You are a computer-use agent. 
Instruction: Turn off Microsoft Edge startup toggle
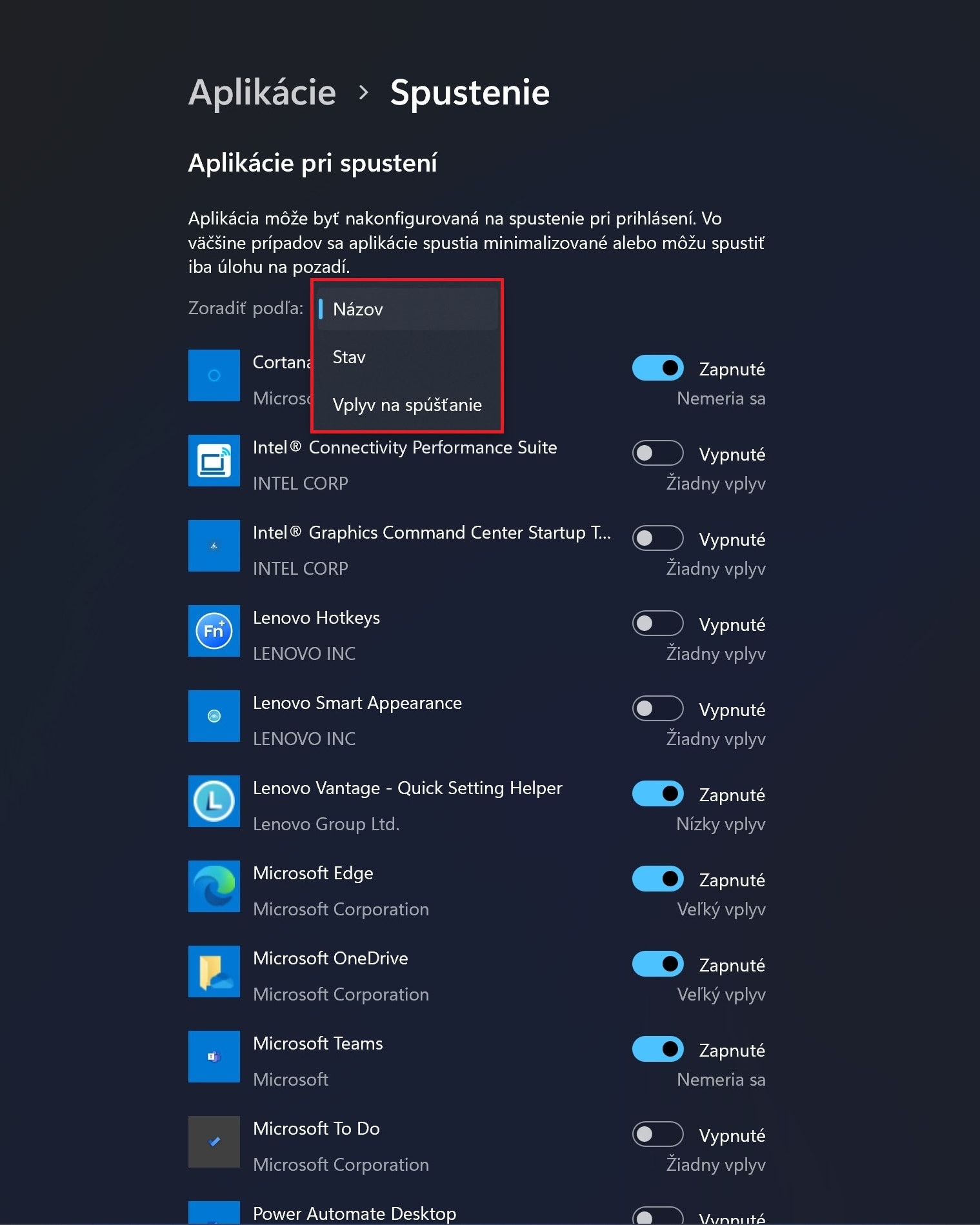(x=657, y=879)
